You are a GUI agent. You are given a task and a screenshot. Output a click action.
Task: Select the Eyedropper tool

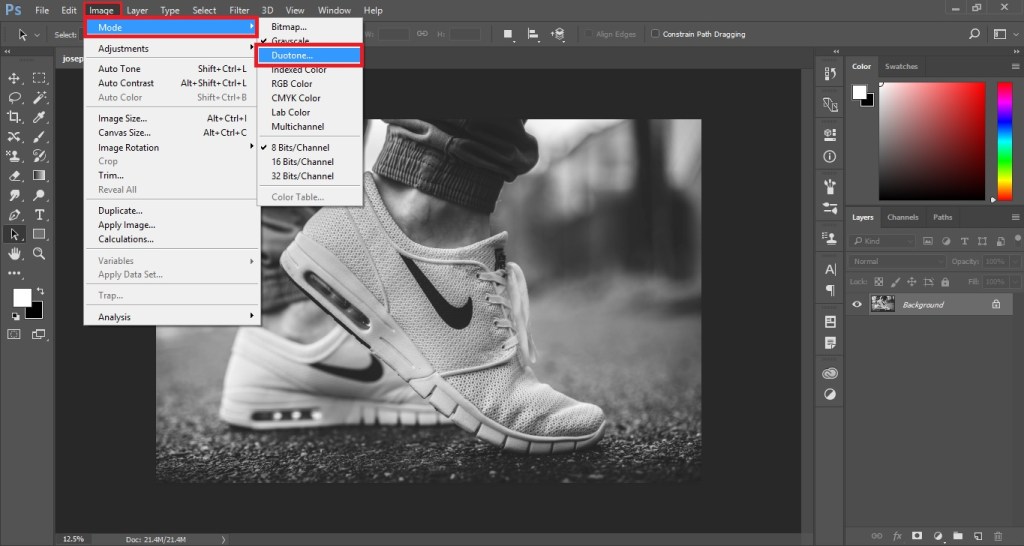point(39,118)
